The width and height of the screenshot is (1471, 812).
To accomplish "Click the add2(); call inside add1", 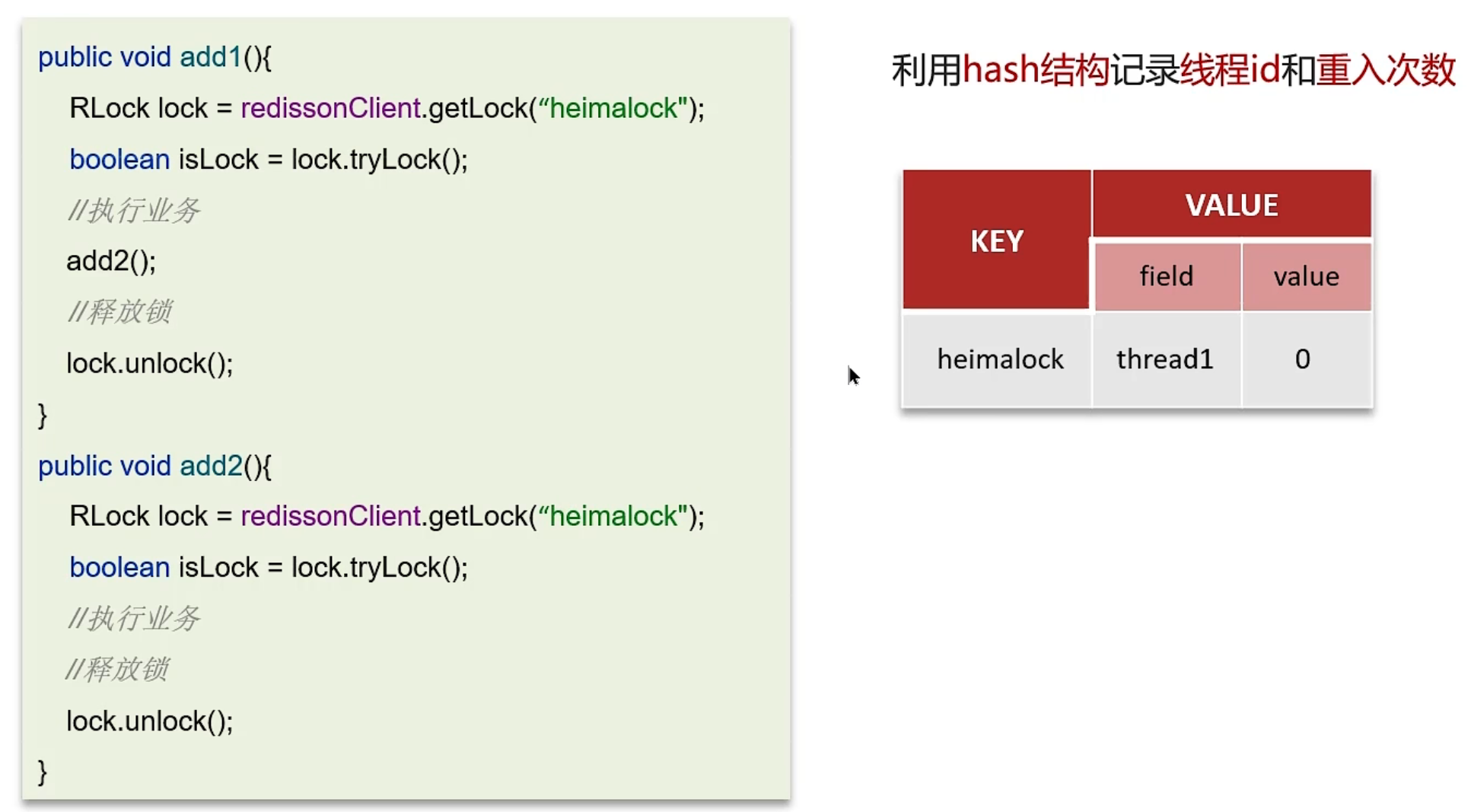I will click(111, 261).
